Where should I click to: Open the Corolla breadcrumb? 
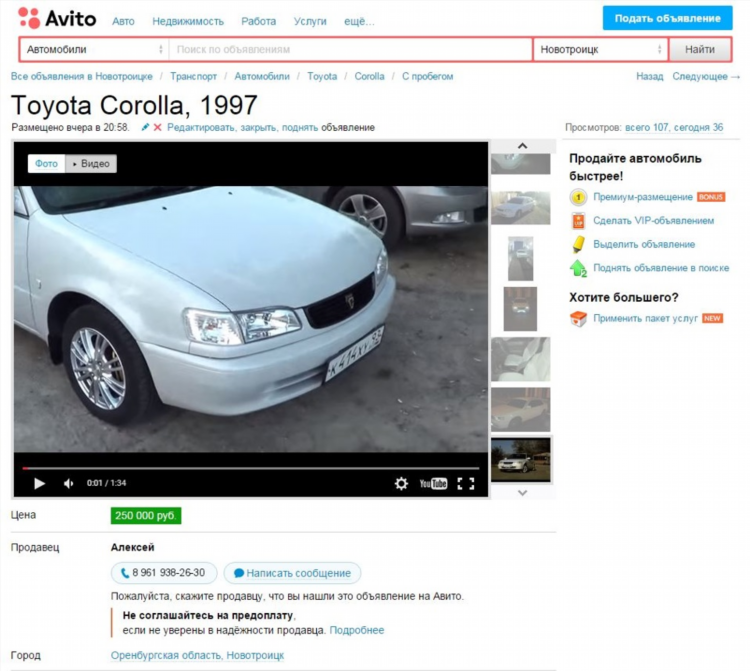click(369, 77)
